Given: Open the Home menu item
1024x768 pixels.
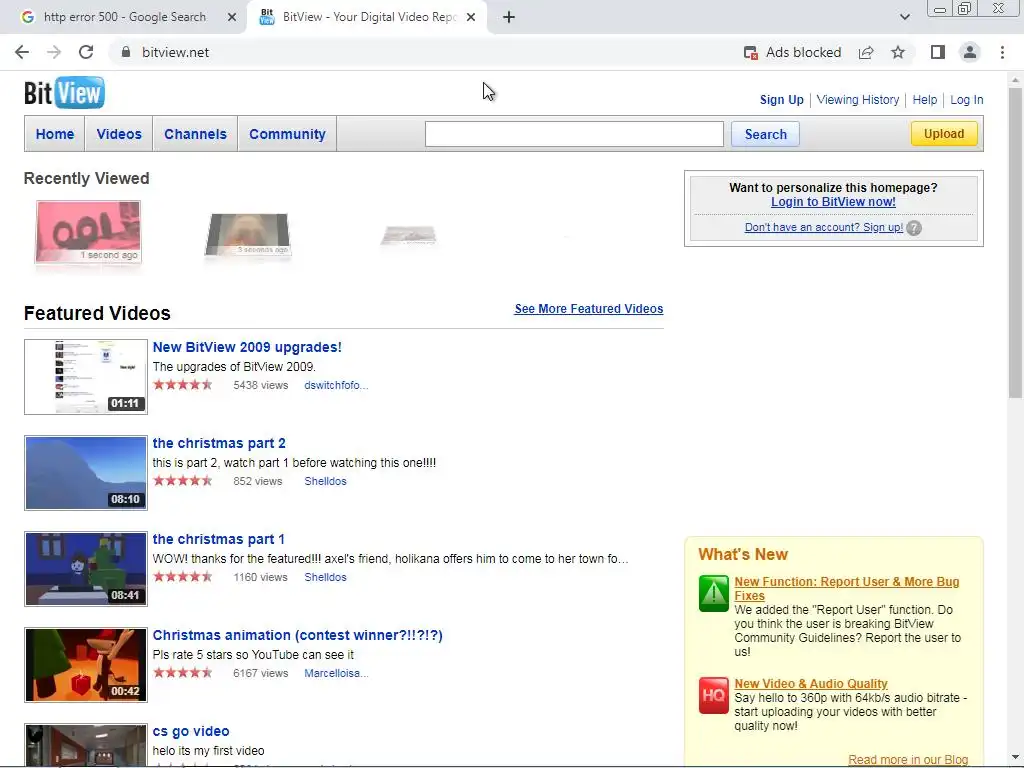Looking at the screenshot, I should (55, 134).
